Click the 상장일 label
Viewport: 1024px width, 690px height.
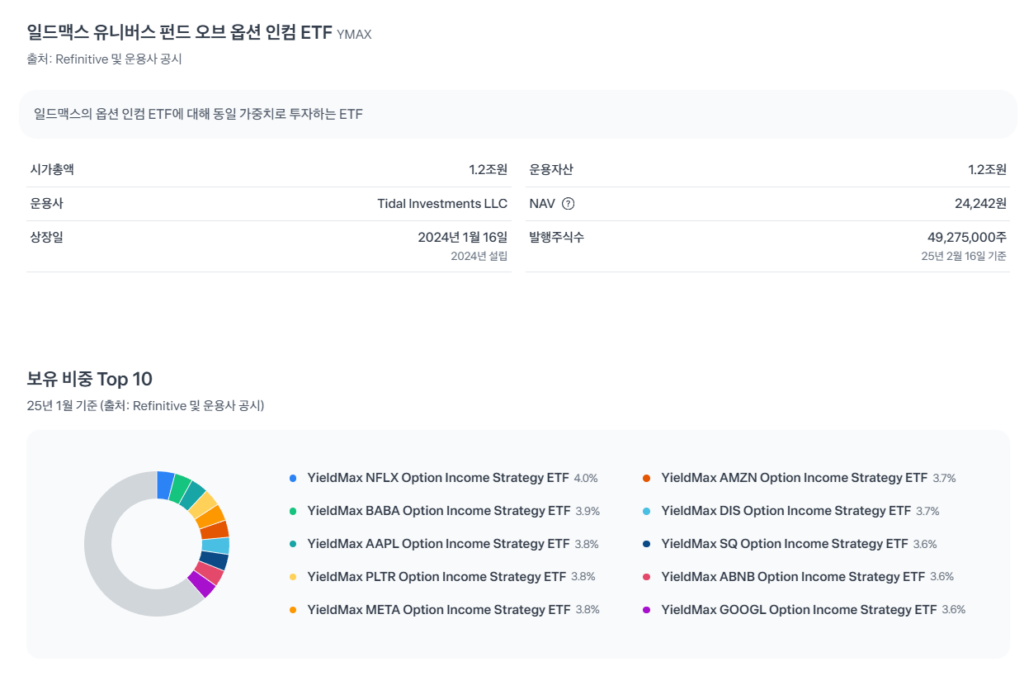[x=47, y=238]
